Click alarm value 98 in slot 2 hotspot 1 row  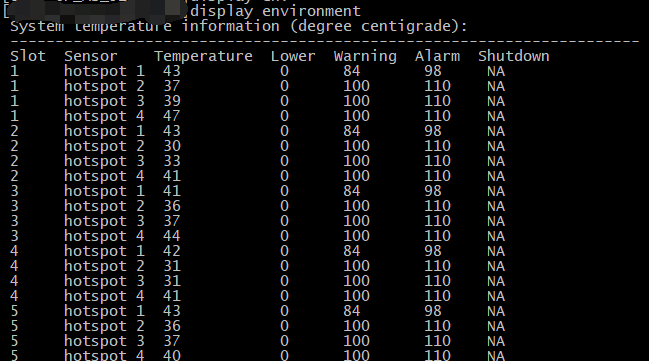pos(433,131)
